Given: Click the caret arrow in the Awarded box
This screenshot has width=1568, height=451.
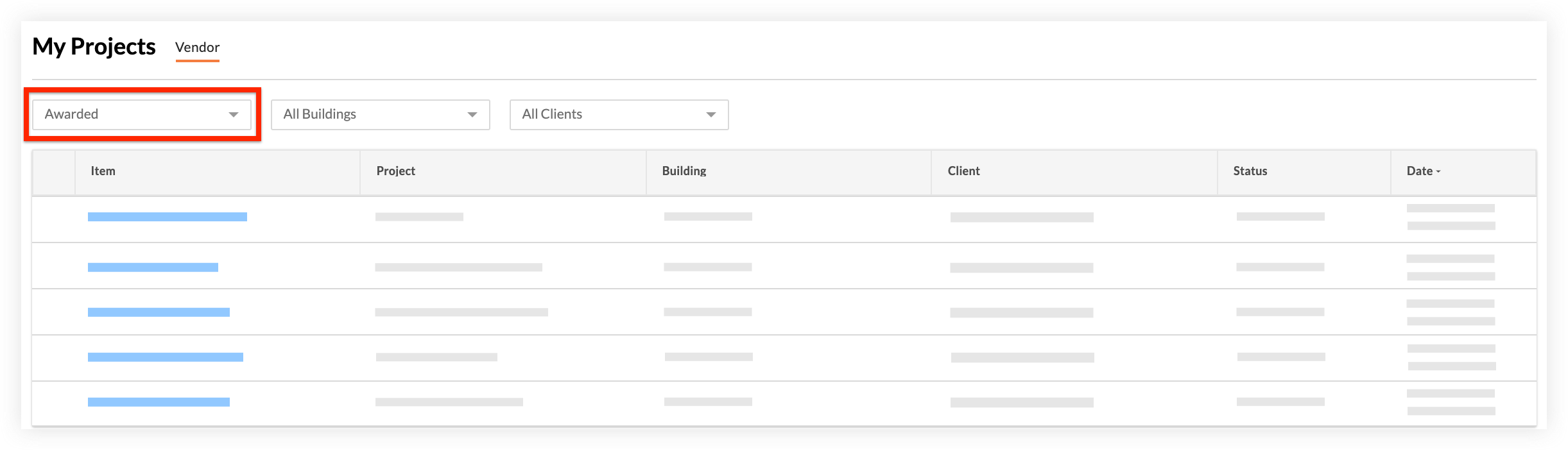Looking at the screenshot, I should 234,115.
